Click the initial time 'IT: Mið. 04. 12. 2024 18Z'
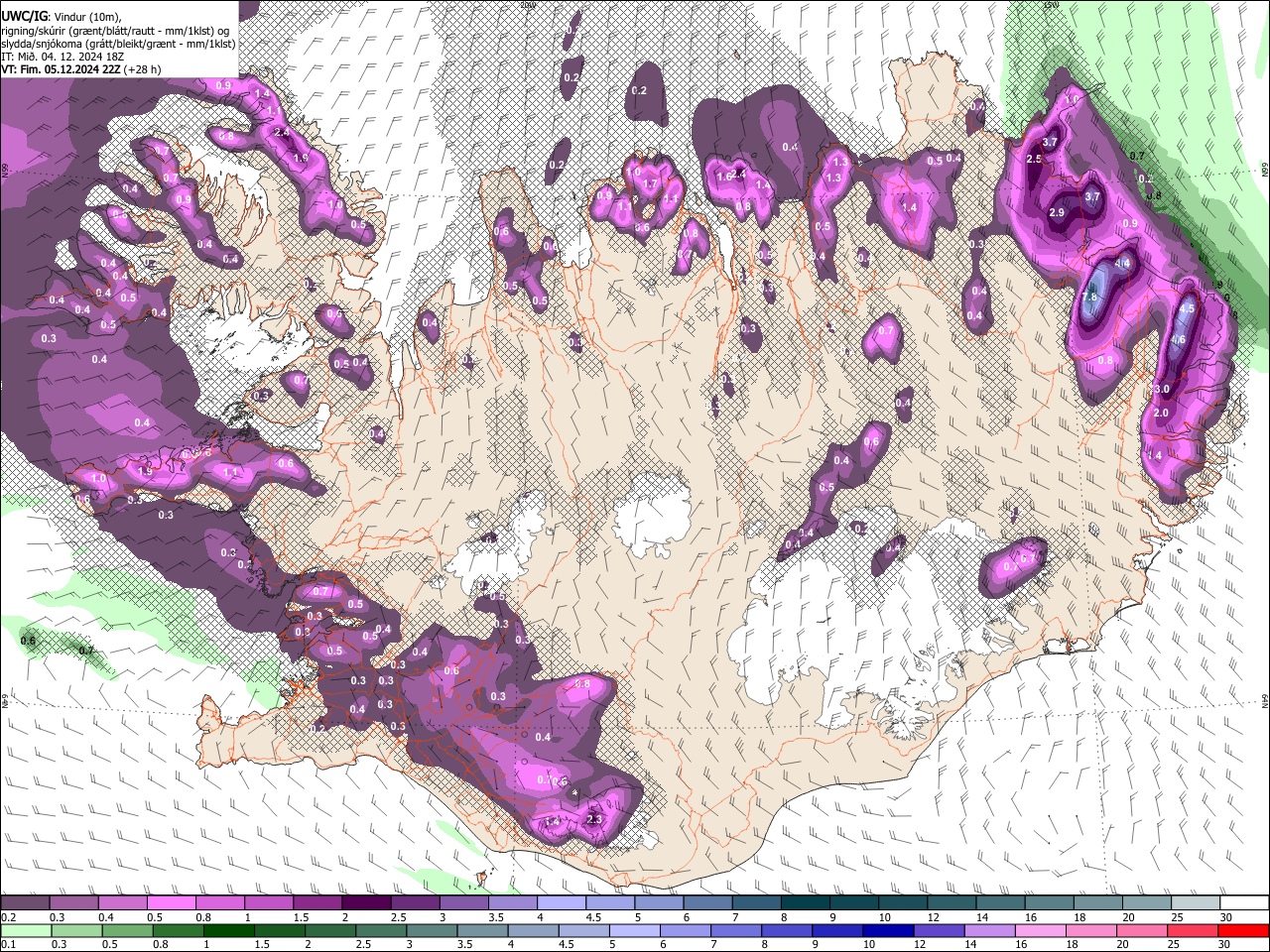The height and width of the screenshot is (952, 1270). pos(63,57)
